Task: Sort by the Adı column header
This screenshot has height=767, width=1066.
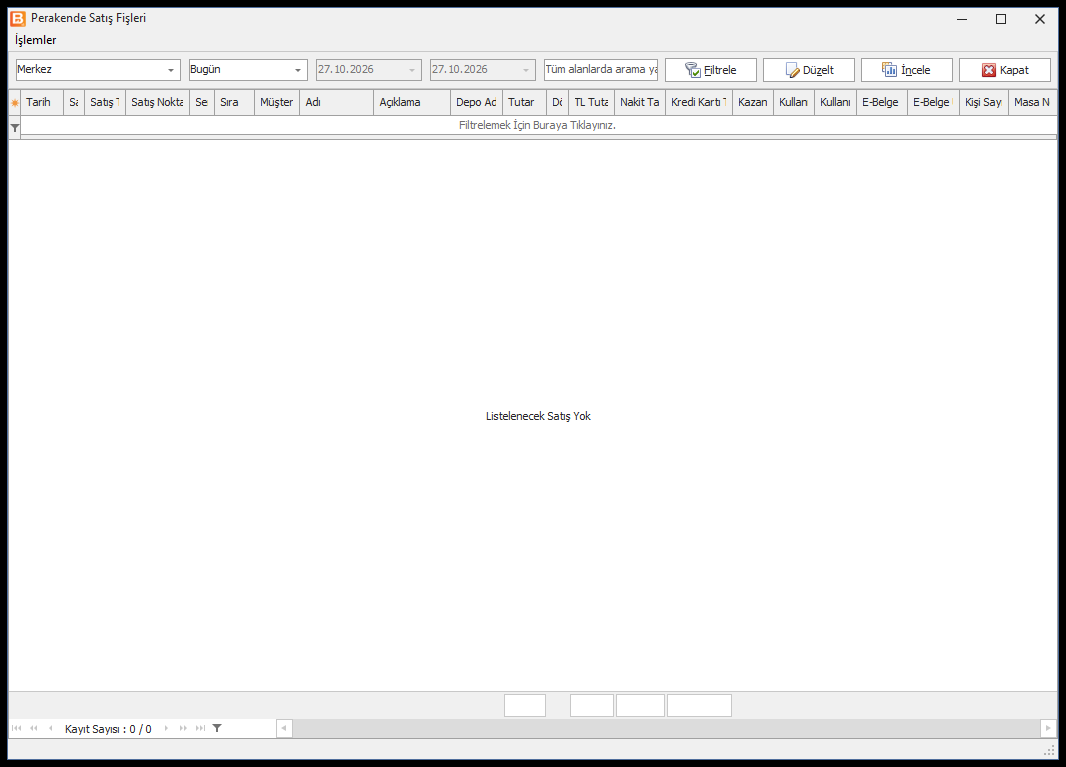Action: pos(337,103)
